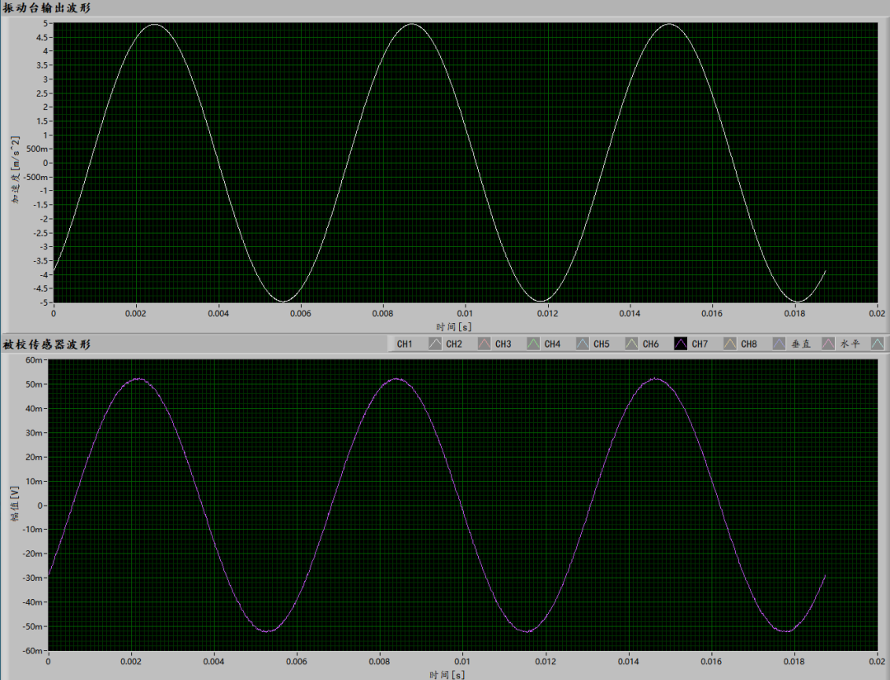Image resolution: width=890 pixels, height=680 pixels.
Task: Select the CH5 legend label
Action: 601,344
